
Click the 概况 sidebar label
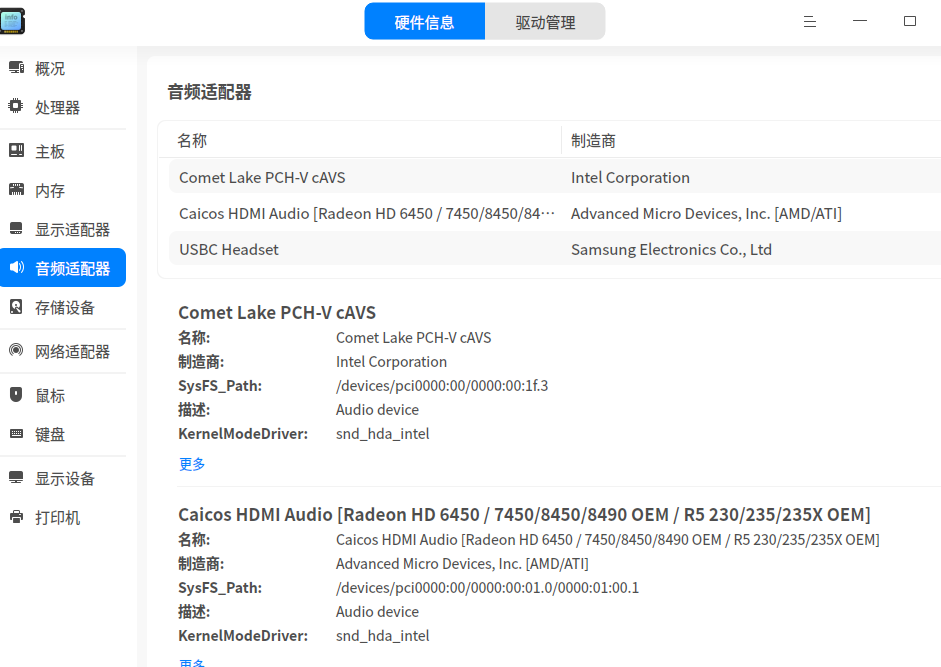(50, 68)
